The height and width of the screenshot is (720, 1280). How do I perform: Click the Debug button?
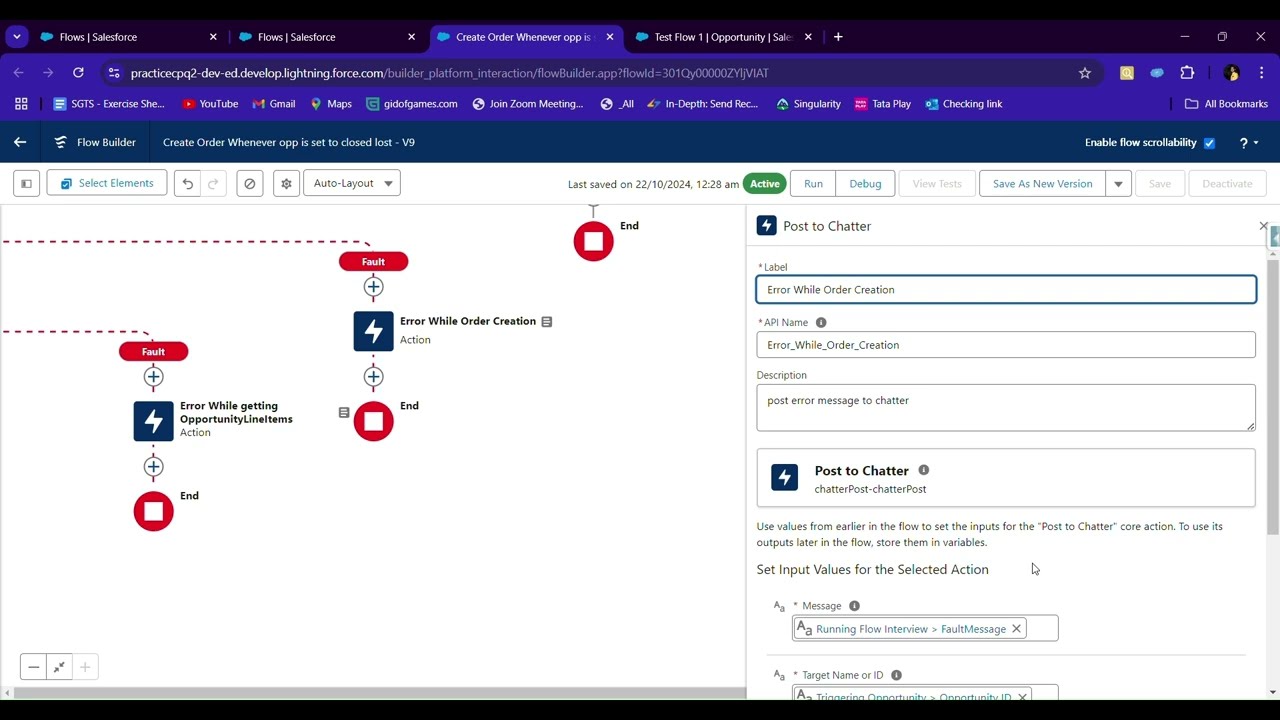[x=865, y=184]
